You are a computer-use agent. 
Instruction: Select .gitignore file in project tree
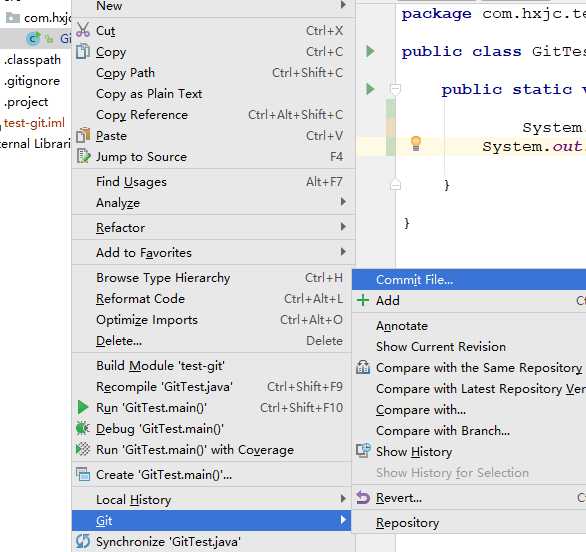click(32, 81)
